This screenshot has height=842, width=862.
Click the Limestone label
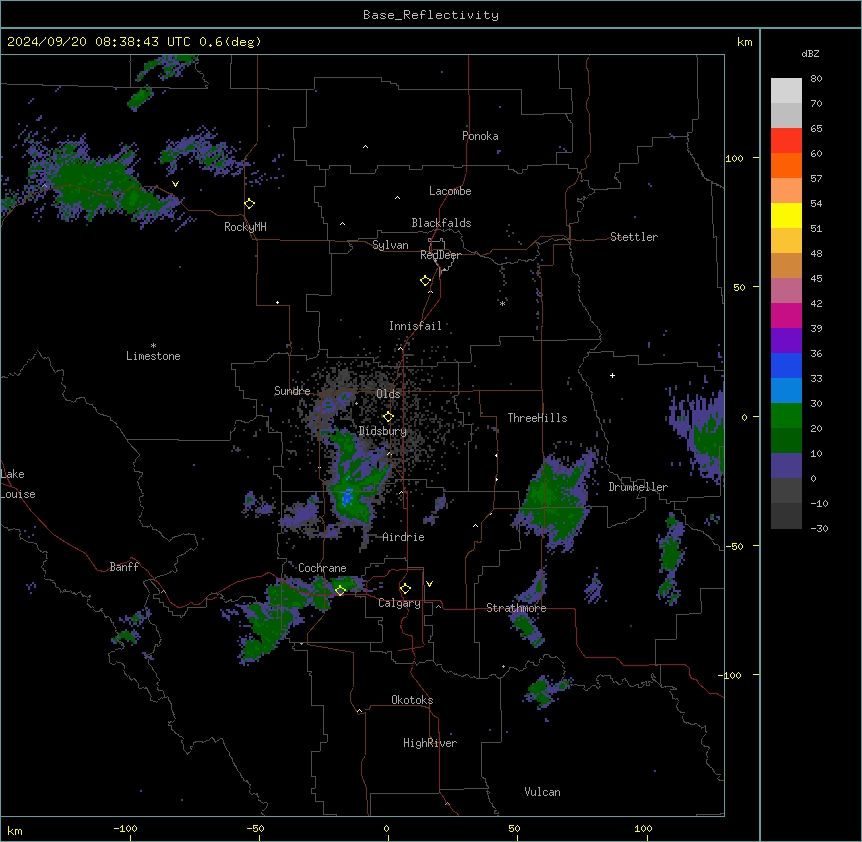coord(153,356)
